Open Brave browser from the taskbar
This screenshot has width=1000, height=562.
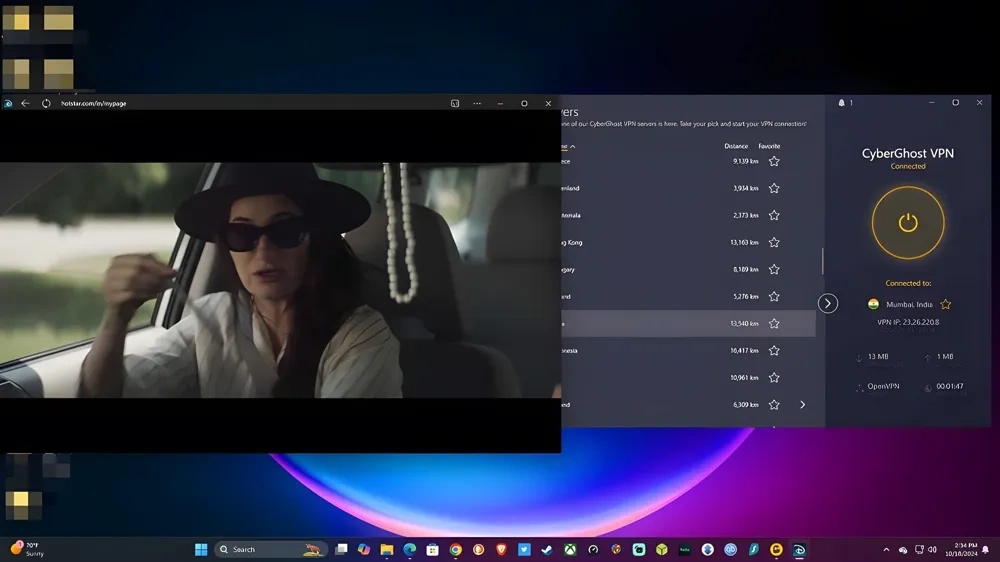click(501, 549)
